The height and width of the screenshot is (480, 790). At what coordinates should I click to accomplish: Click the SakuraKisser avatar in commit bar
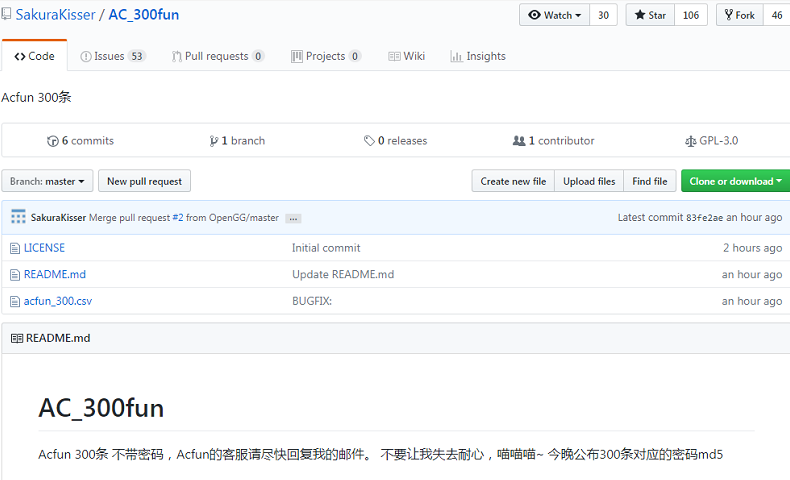[x=18, y=217]
